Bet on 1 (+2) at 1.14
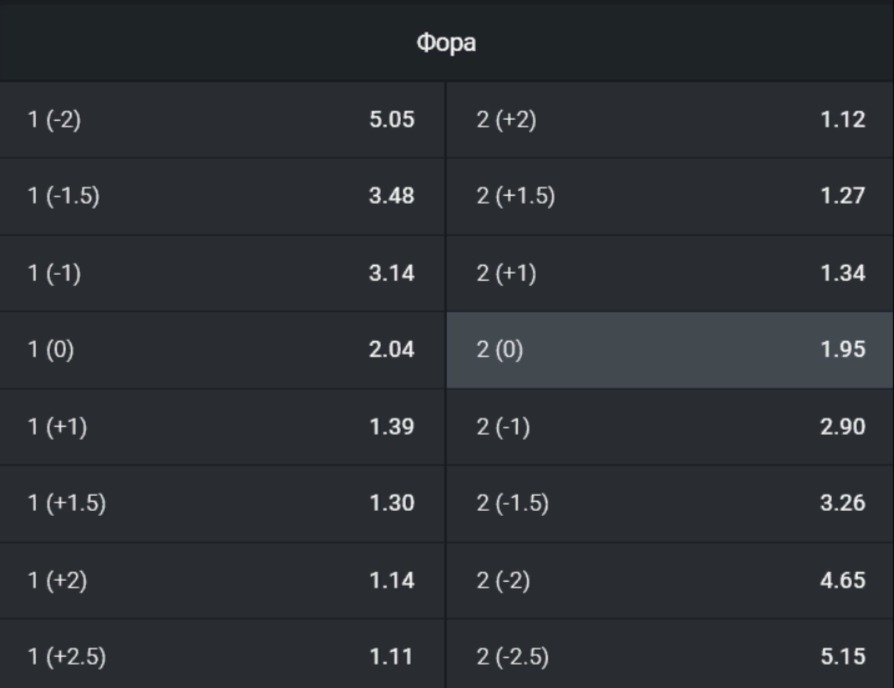The image size is (894, 688). point(222,580)
